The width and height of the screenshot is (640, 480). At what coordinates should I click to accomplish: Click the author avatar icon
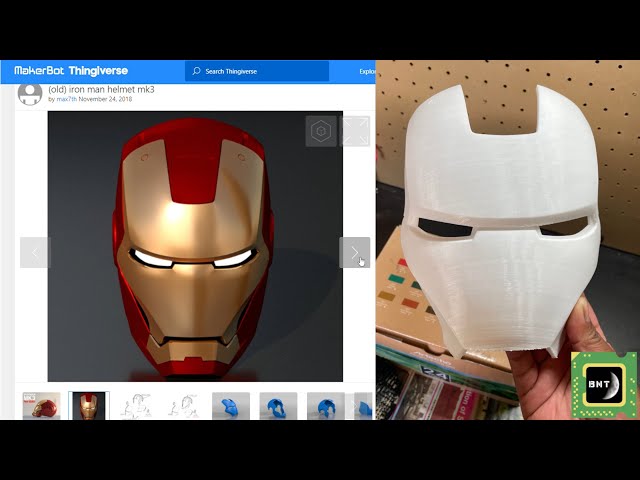click(x=30, y=94)
